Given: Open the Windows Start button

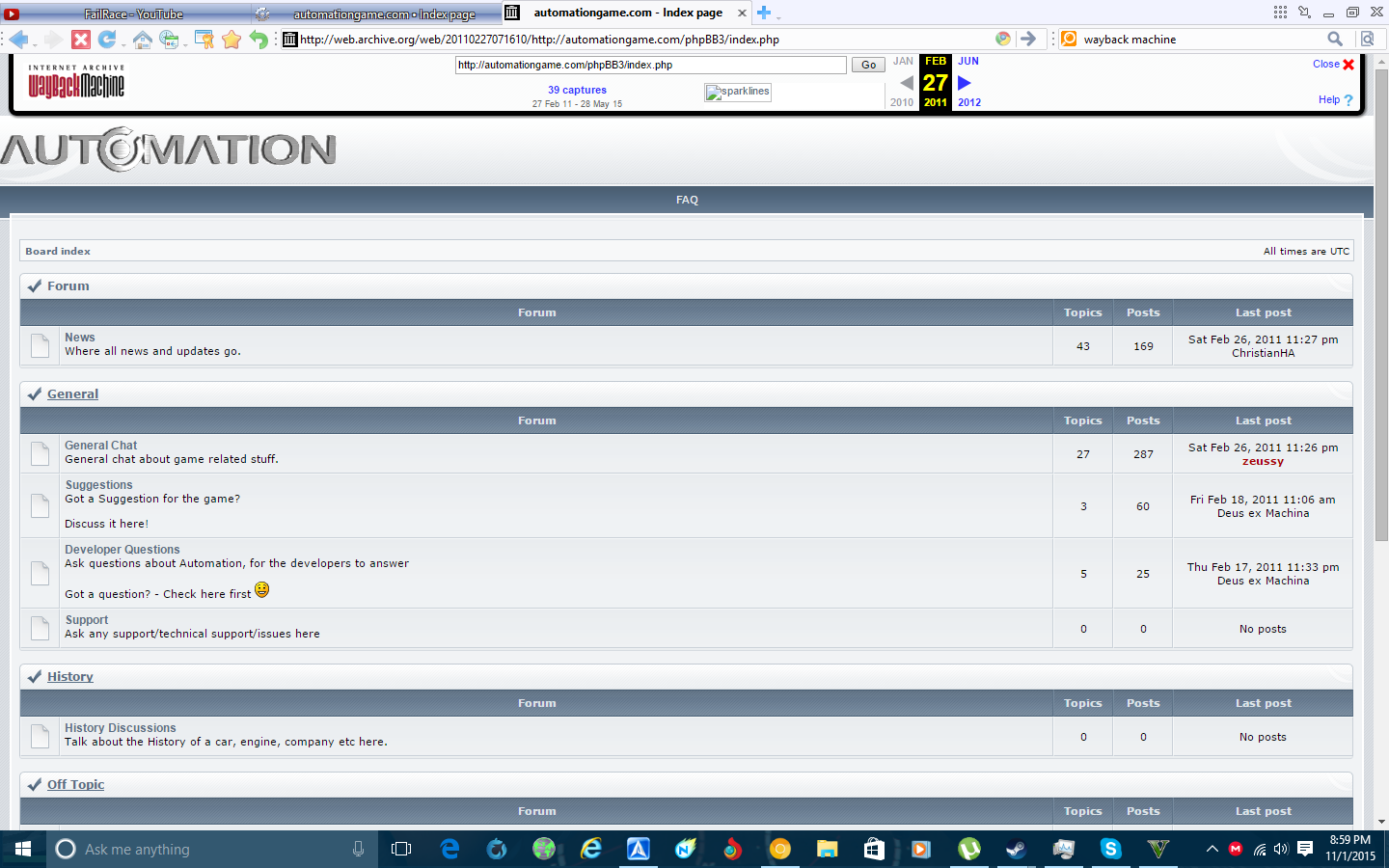Looking at the screenshot, I should pyautogui.click(x=23, y=849).
